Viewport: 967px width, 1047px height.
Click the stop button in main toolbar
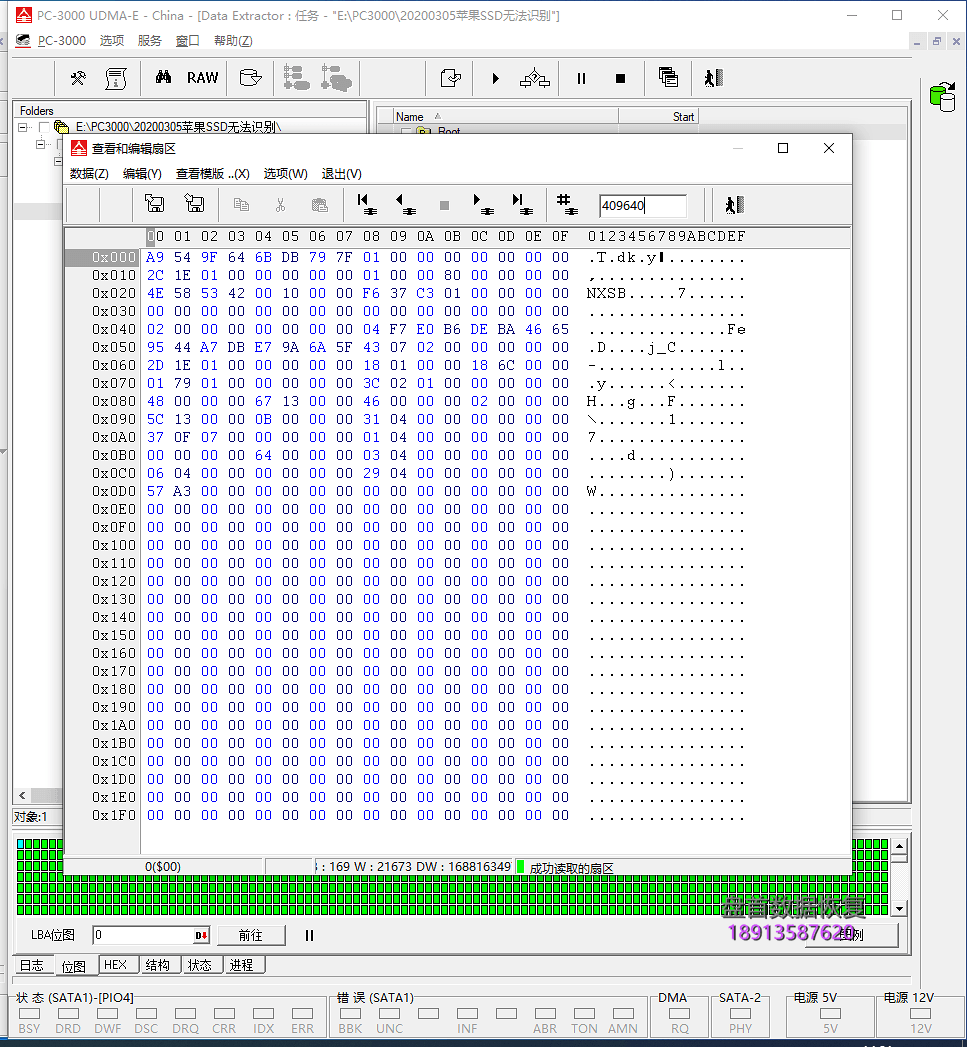[620, 79]
